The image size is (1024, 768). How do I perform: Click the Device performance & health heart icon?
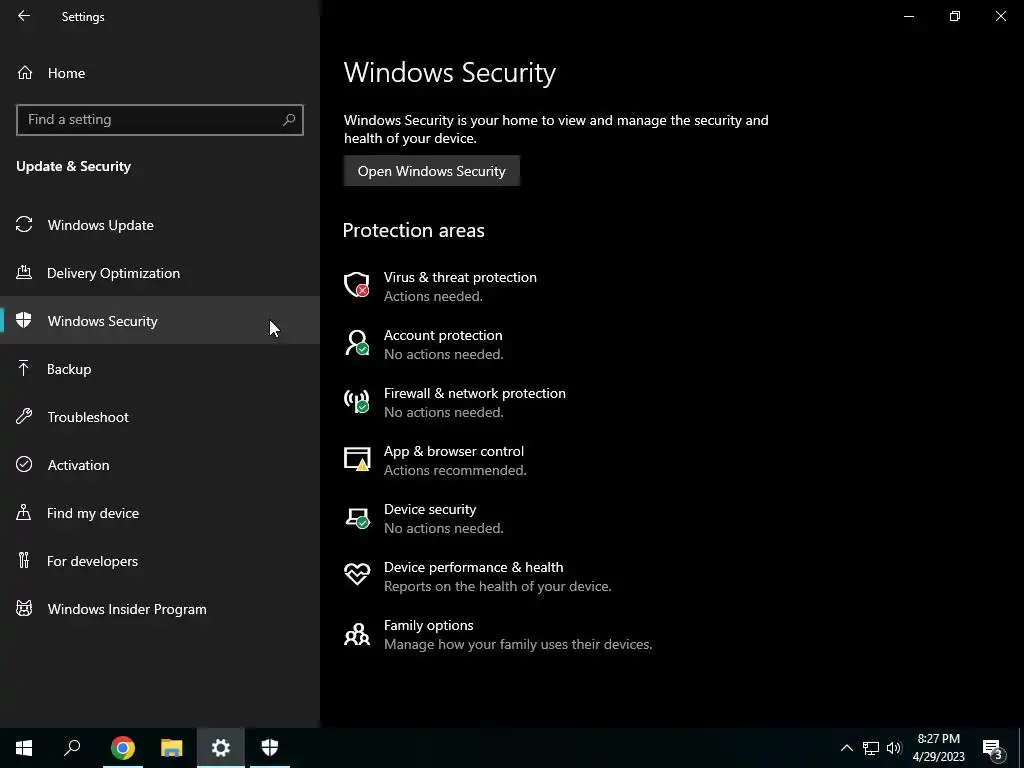pyautogui.click(x=357, y=575)
